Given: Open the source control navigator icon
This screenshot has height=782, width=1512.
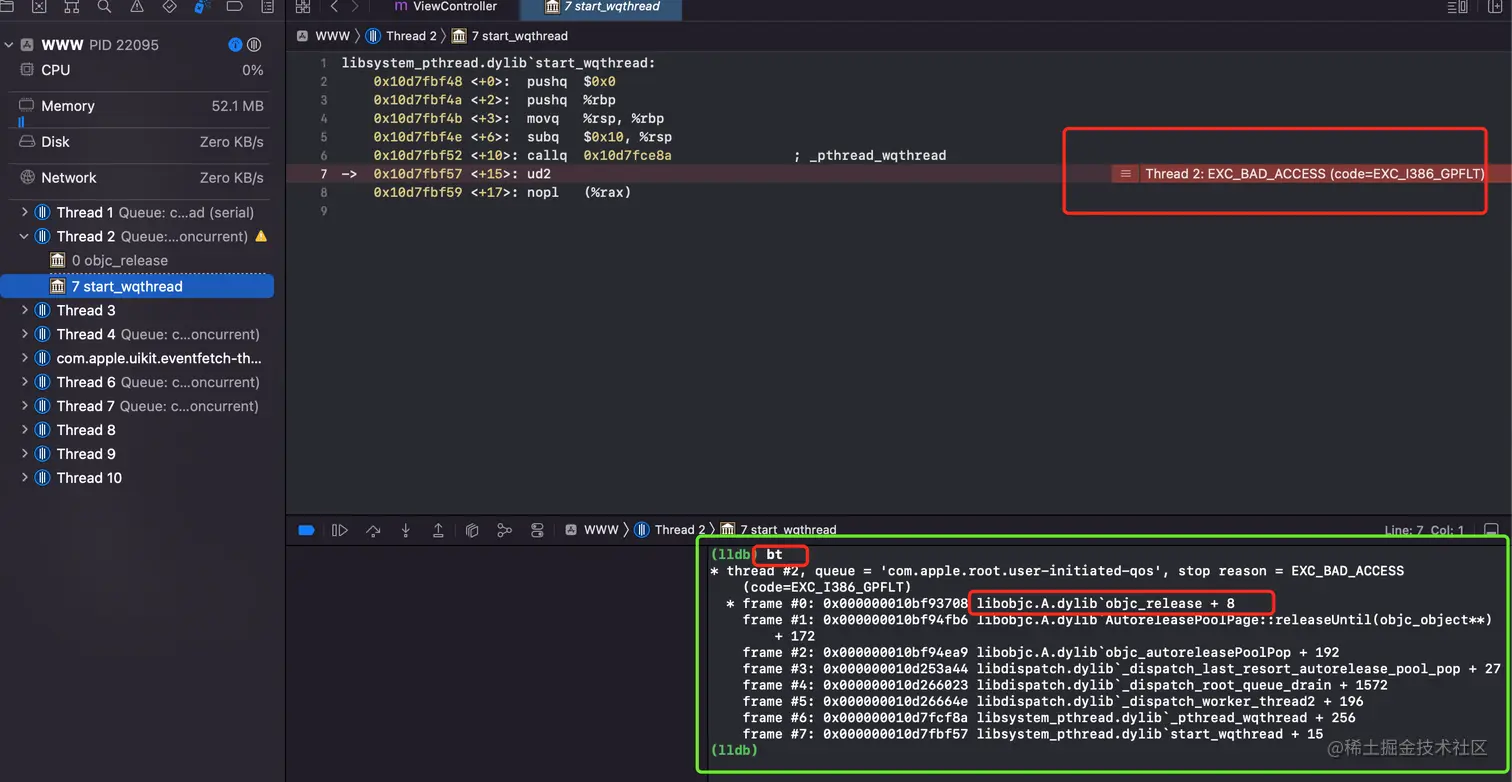Looking at the screenshot, I should [x=39, y=7].
